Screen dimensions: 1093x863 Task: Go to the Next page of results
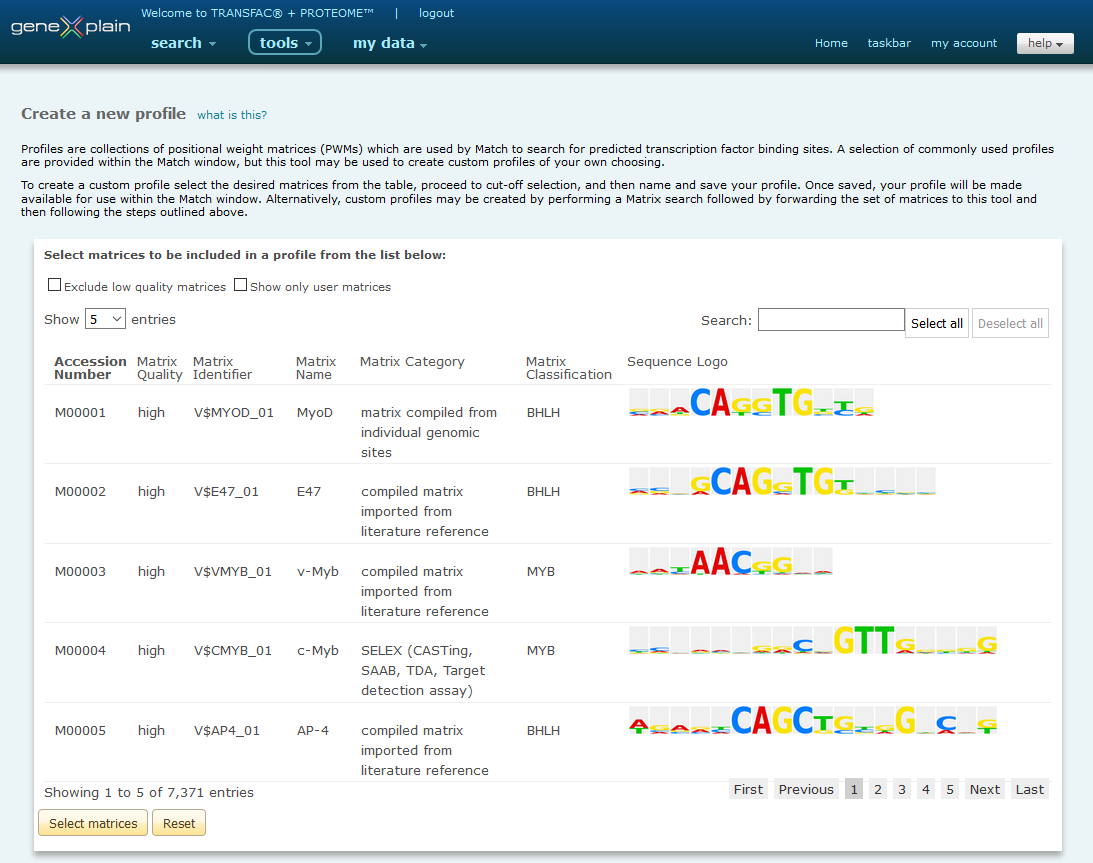pos(984,789)
